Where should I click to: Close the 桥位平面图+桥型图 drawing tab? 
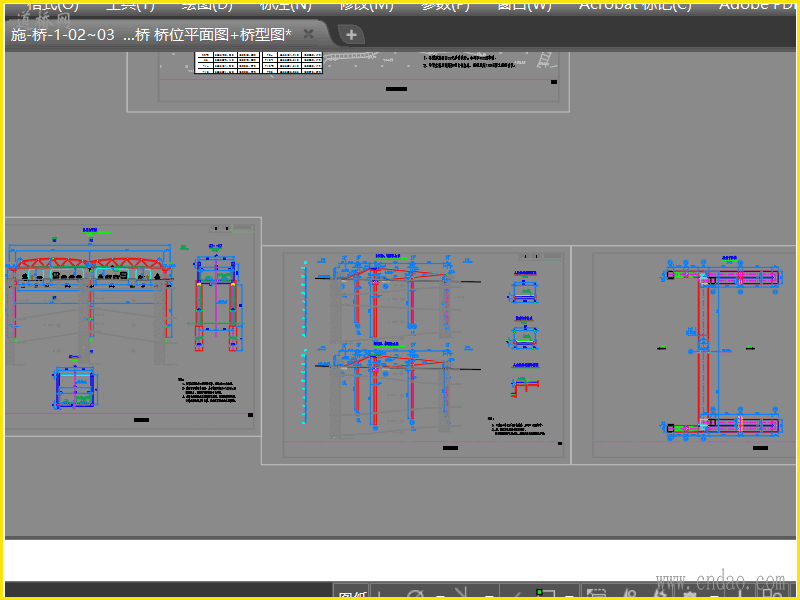coord(308,34)
